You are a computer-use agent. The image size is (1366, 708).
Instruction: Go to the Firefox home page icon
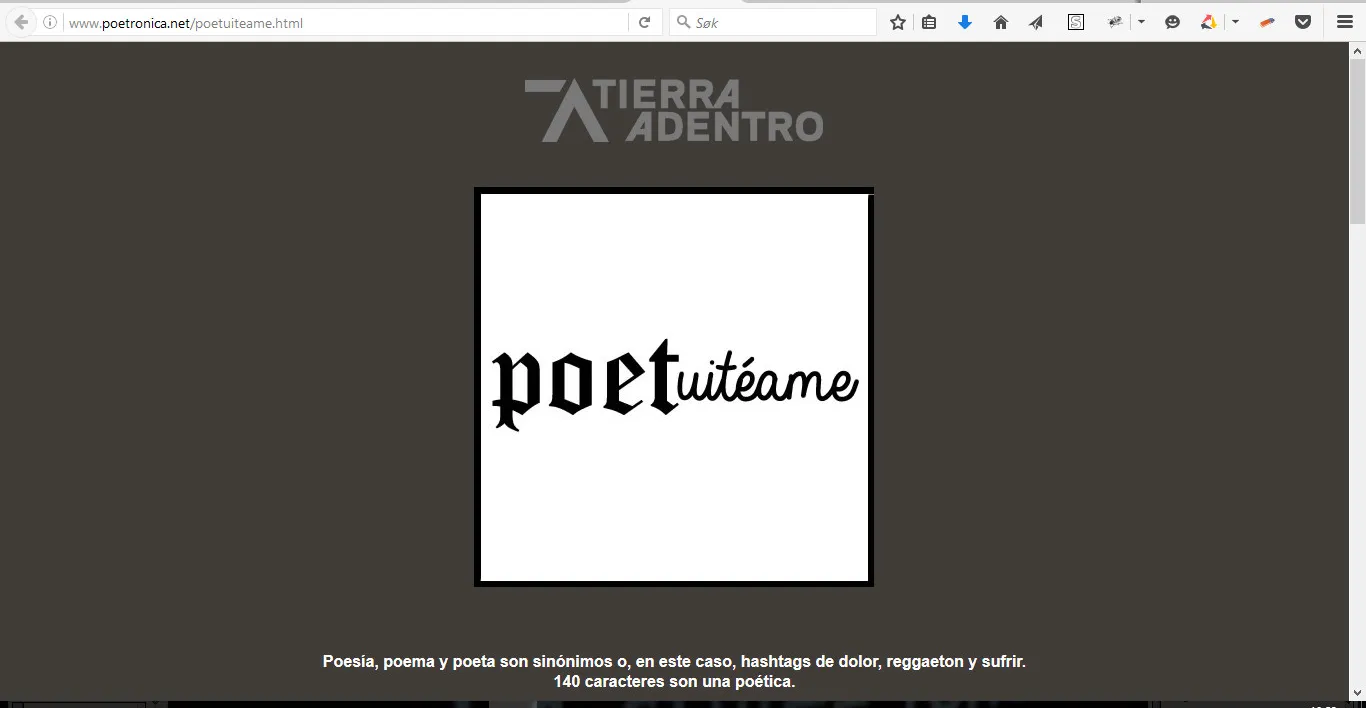tap(1000, 22)
